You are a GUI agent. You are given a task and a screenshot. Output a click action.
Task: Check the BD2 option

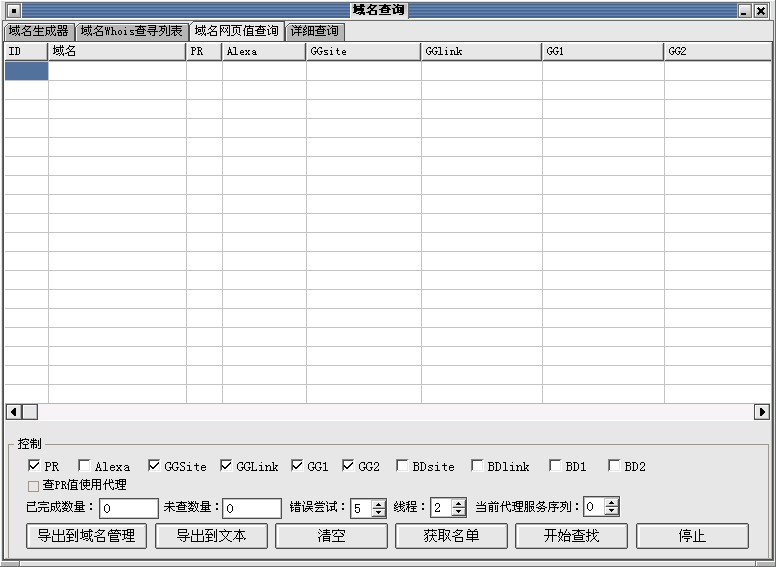614,466
